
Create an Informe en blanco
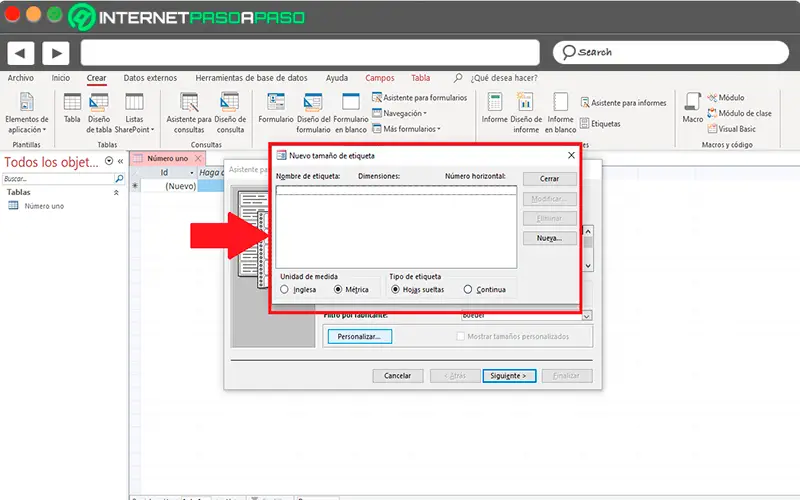[560, 113]
